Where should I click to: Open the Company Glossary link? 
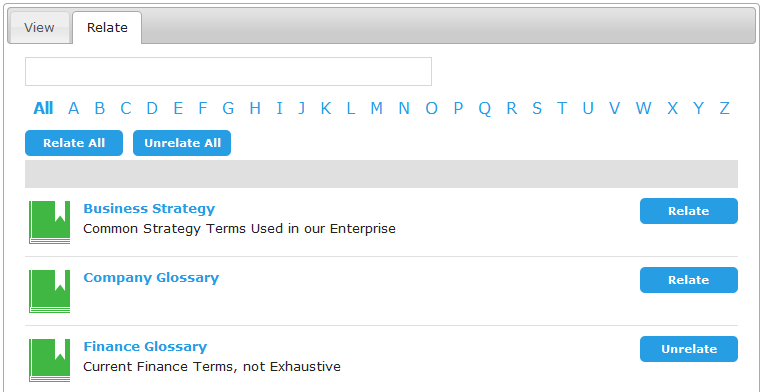[151, 278]
